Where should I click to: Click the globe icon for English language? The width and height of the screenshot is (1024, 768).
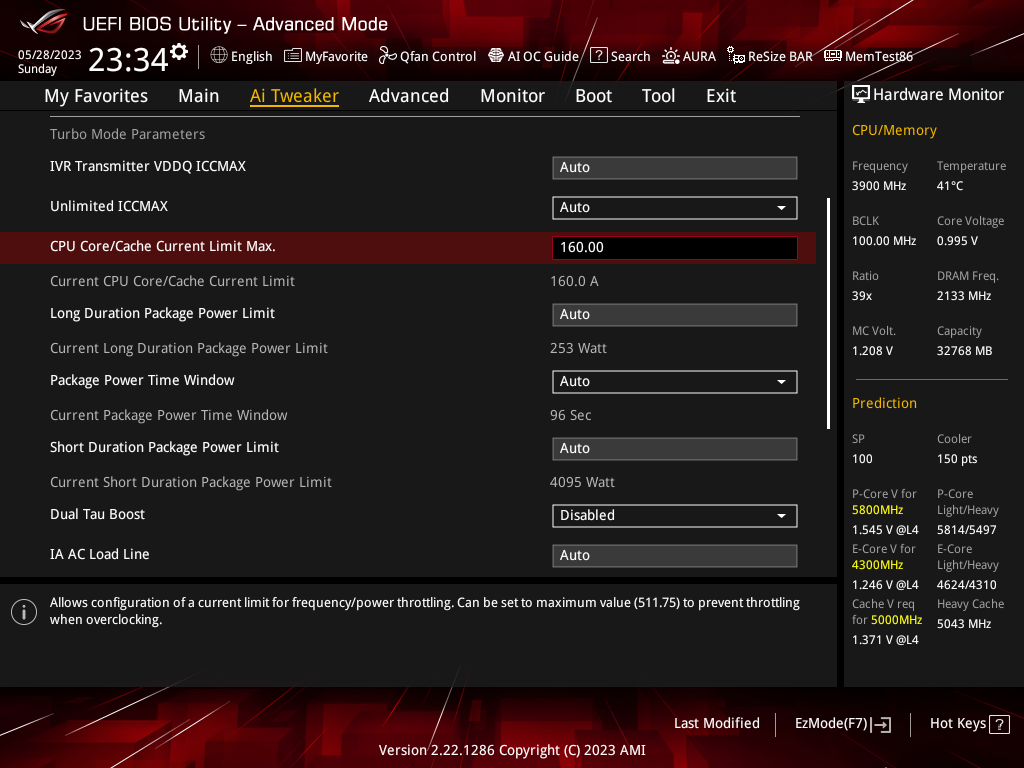pyautogui.click(x=219, y=56)
